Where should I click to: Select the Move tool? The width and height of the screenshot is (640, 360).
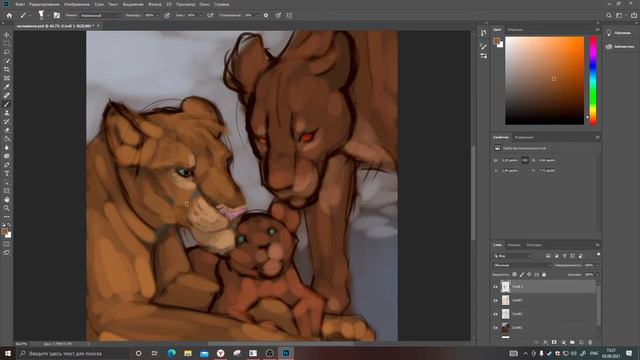point(7,35)
